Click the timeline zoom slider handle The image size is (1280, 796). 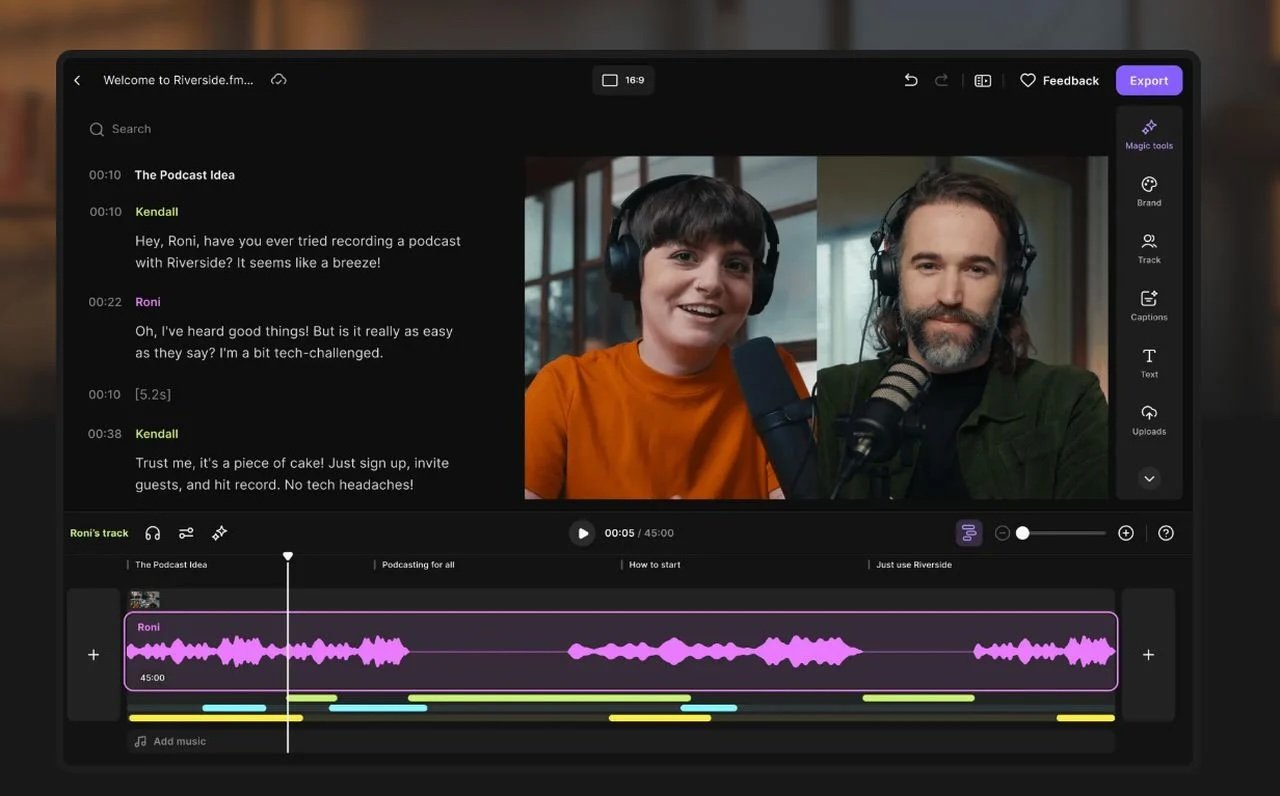click(x=1022, y=533)
